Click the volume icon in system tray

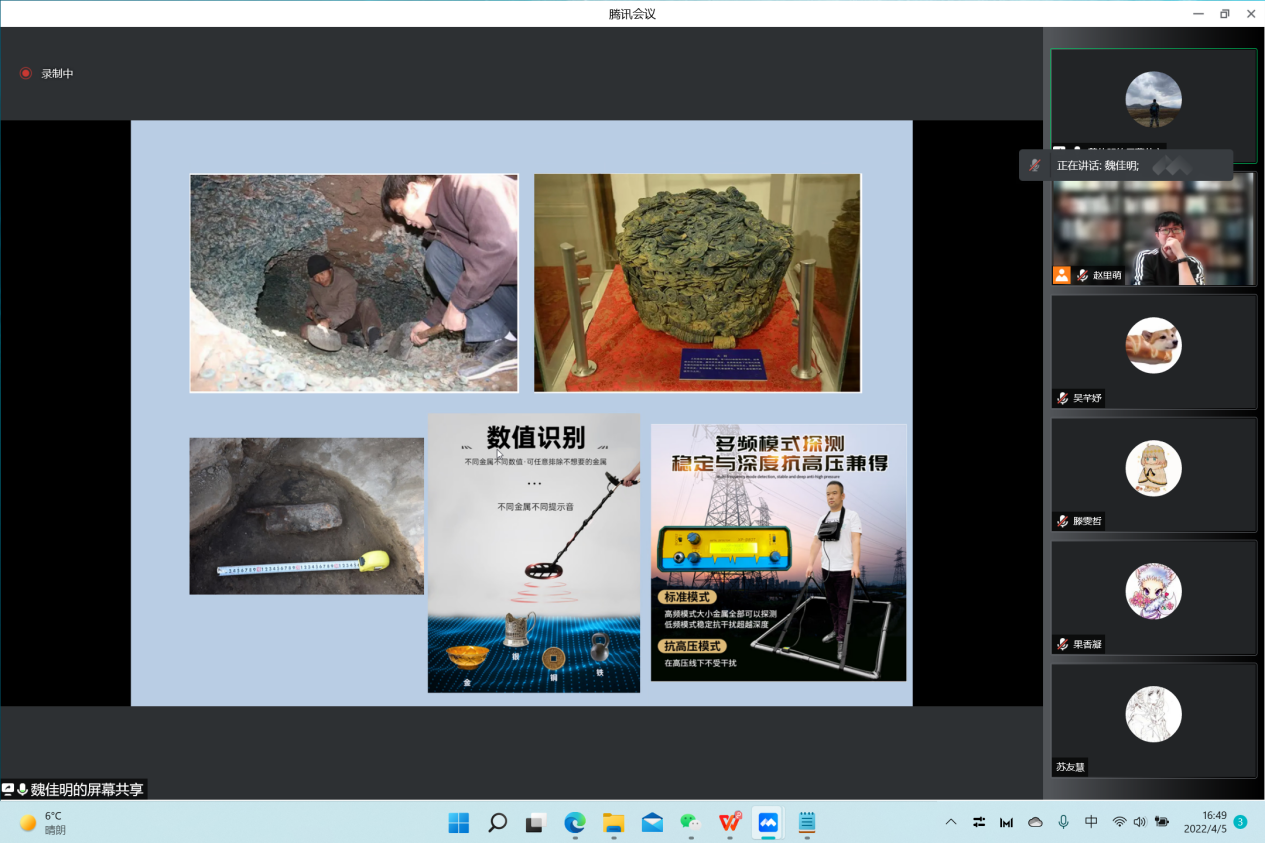1140,822
